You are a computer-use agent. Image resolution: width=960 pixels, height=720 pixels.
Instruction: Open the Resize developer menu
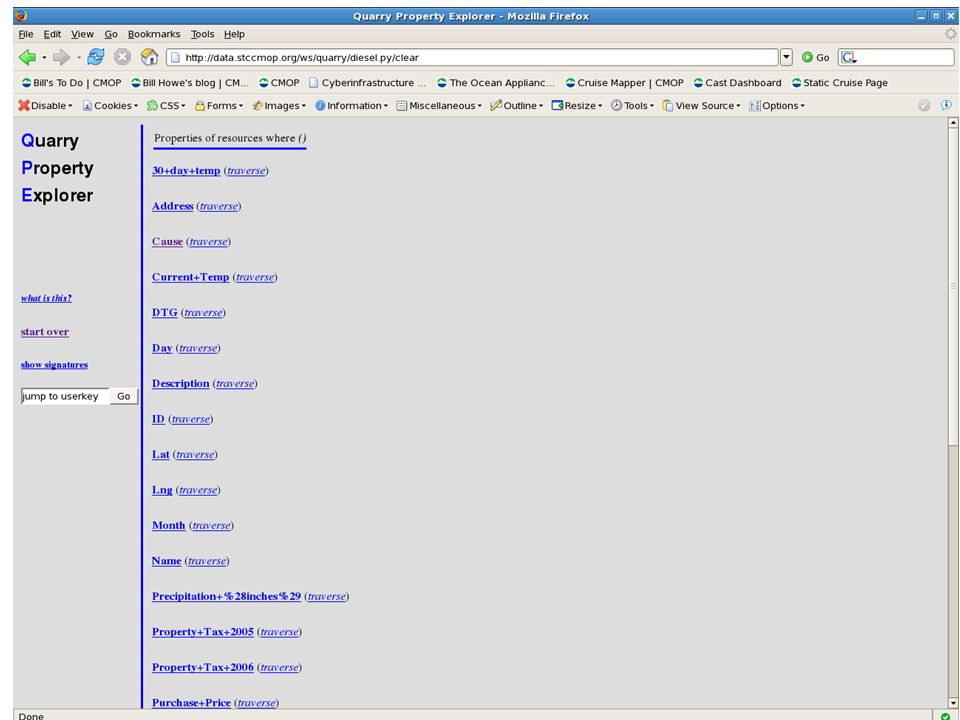tap(577, 105)
